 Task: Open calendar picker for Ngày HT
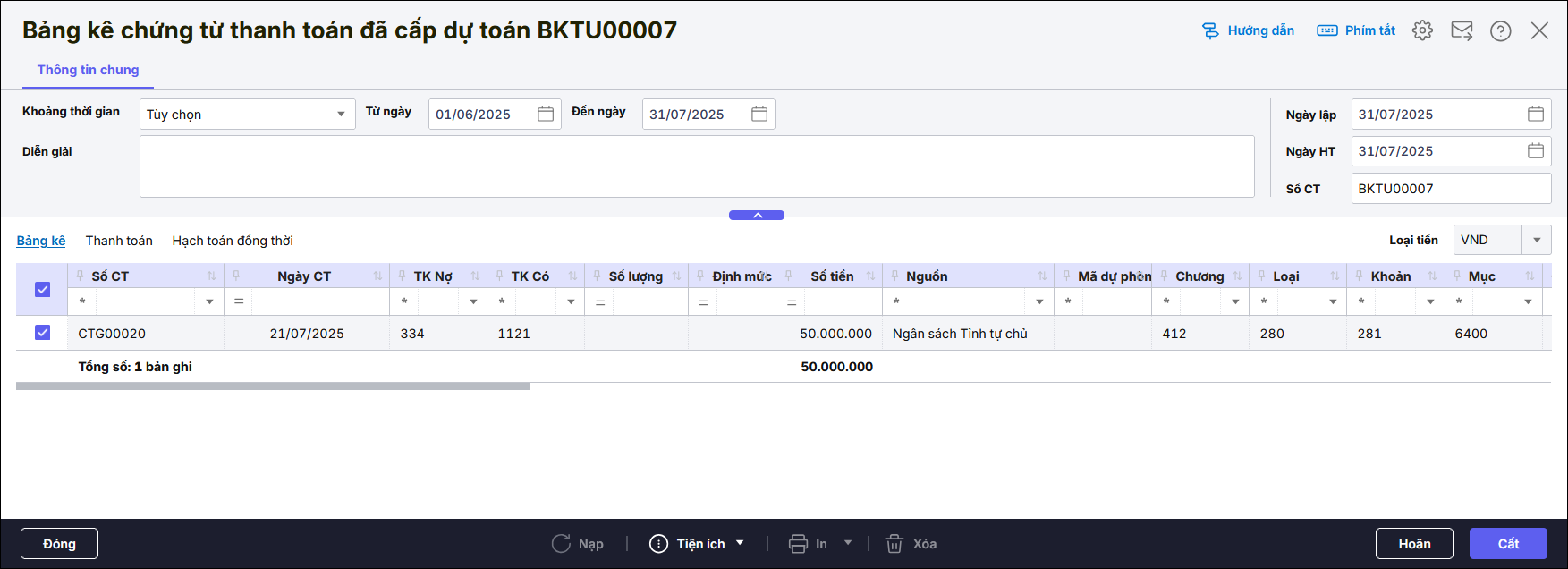point(1536,150)
